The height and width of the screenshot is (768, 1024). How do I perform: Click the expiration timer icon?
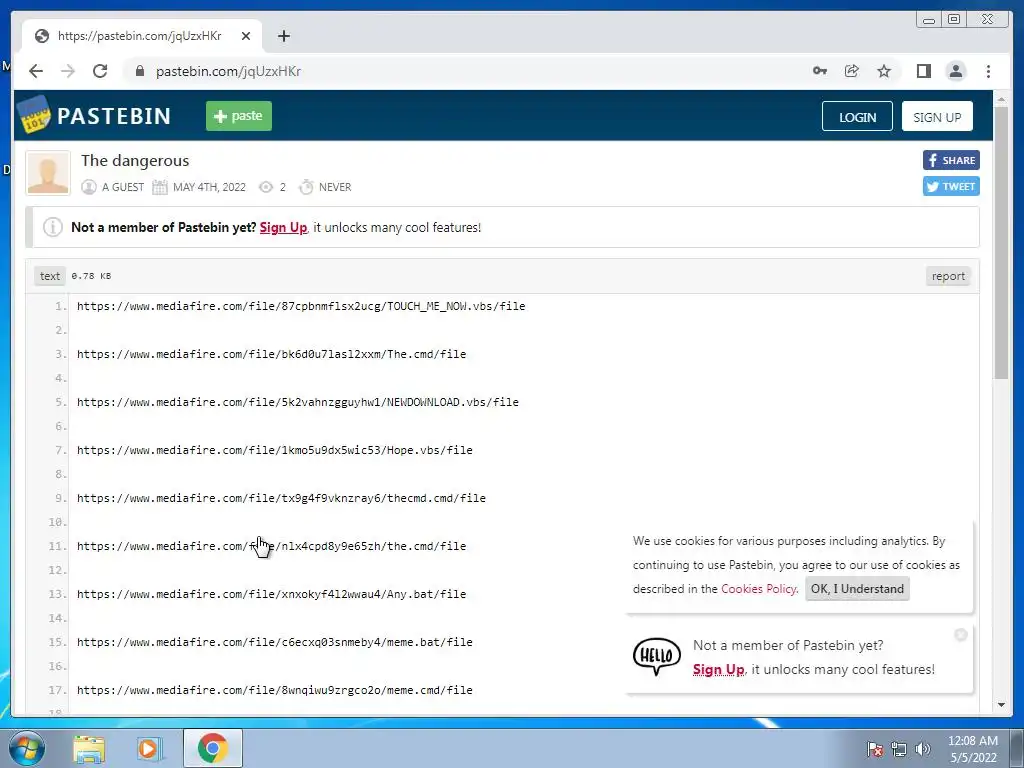click(x=306, y=187)
